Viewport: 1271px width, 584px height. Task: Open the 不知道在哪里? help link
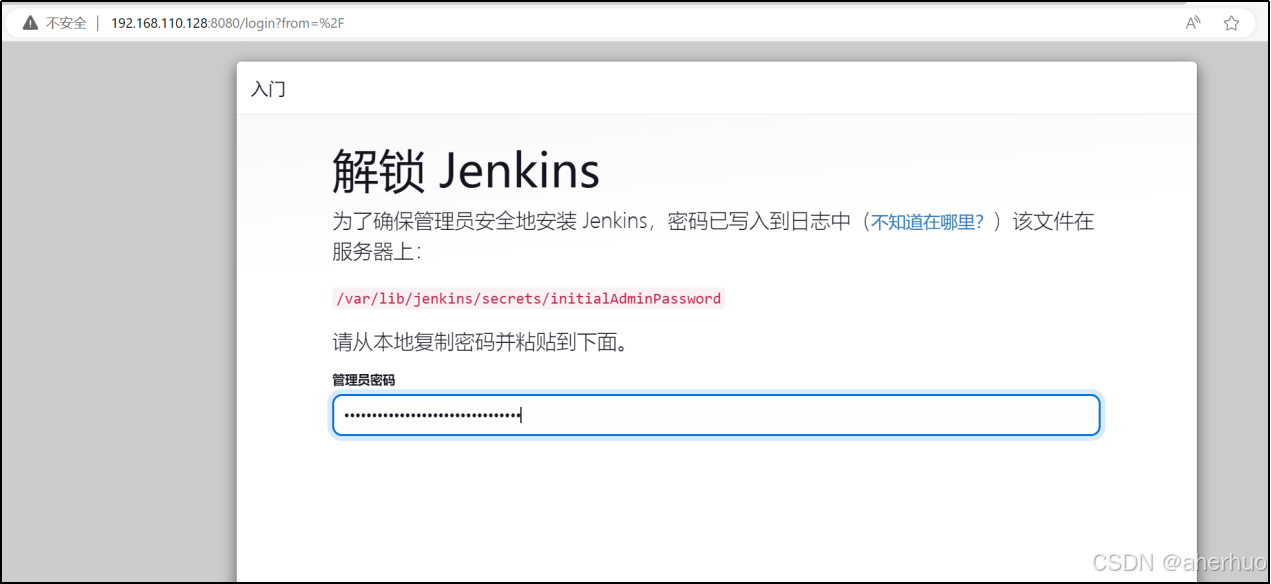click(928, 222)
